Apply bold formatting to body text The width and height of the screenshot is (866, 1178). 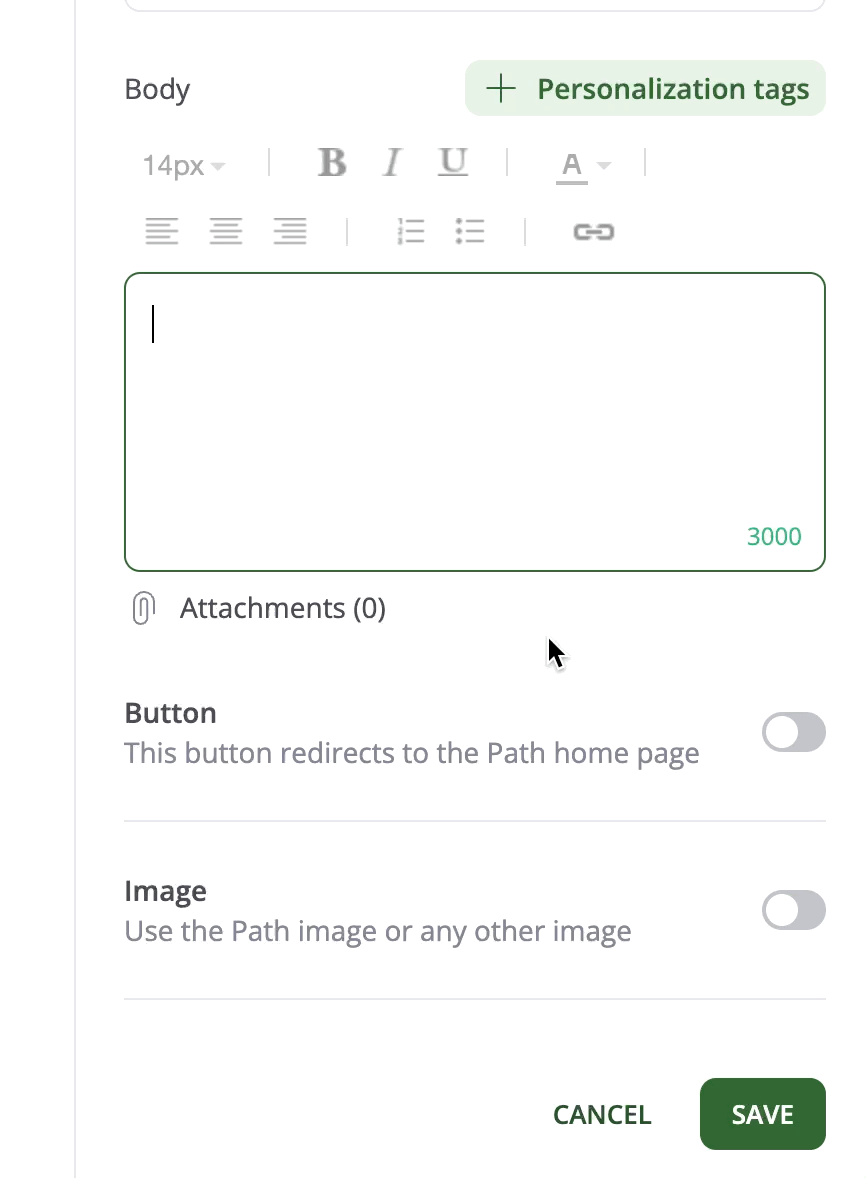[x=332, y=163]
